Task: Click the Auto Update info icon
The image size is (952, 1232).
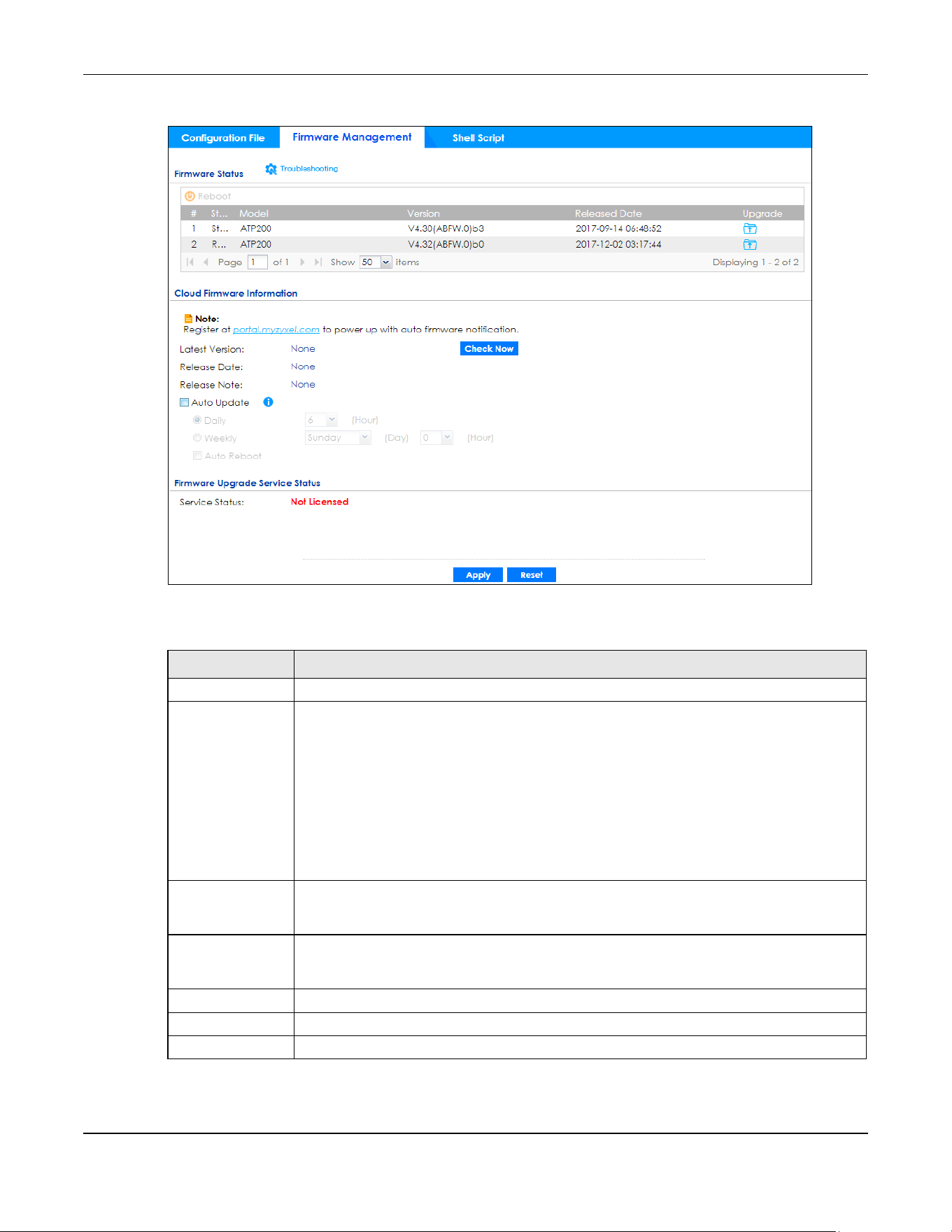Action: (268, 402)
